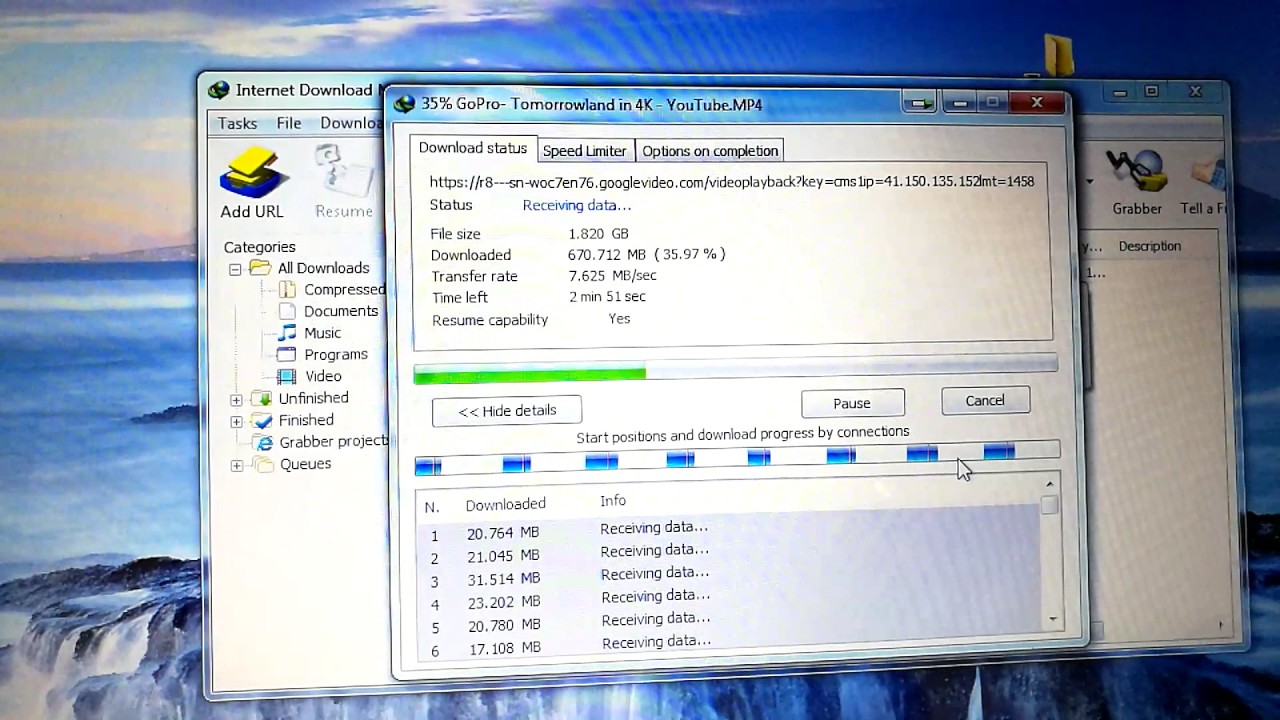This screenshot has height=720, width=1280.
Task: Select connection row 6 with 17.108 MB
Action: [728, 645]
